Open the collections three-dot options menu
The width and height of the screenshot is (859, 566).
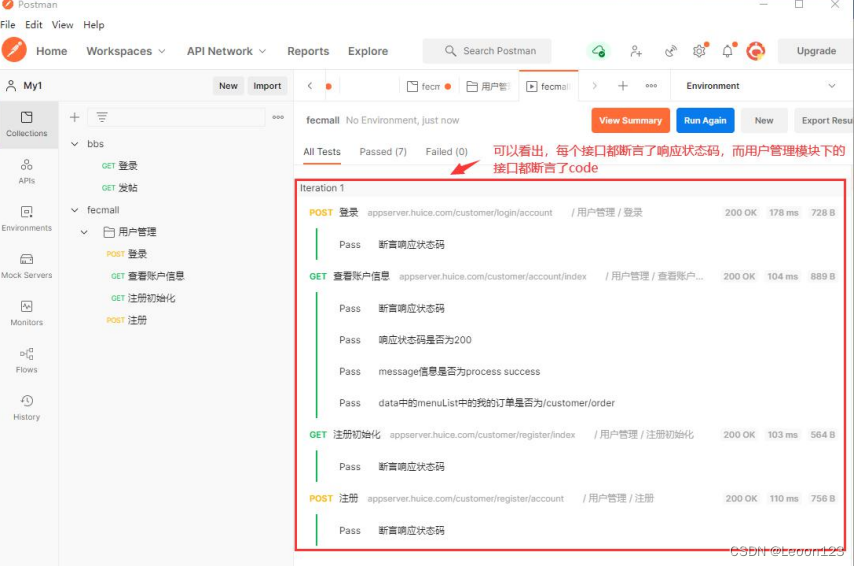(278, 117)
